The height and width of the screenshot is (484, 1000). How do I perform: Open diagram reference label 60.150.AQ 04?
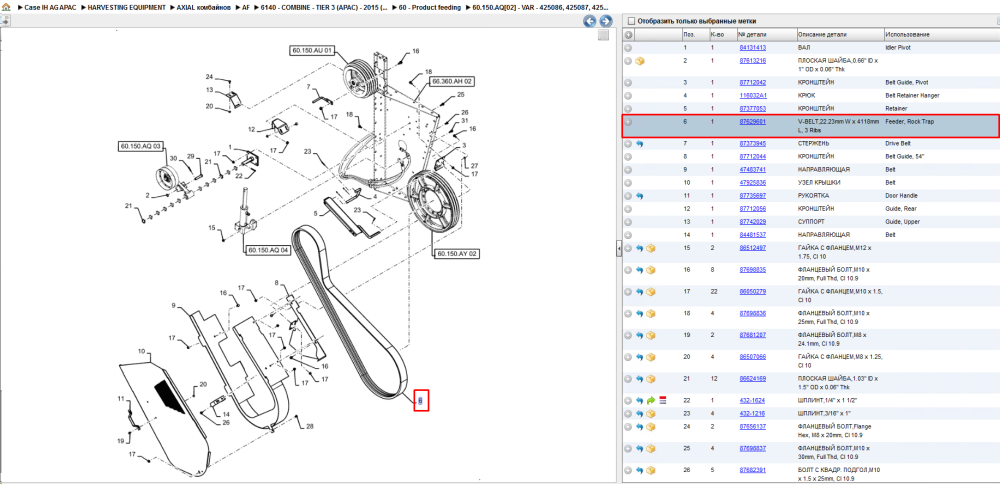coord(268,250)
